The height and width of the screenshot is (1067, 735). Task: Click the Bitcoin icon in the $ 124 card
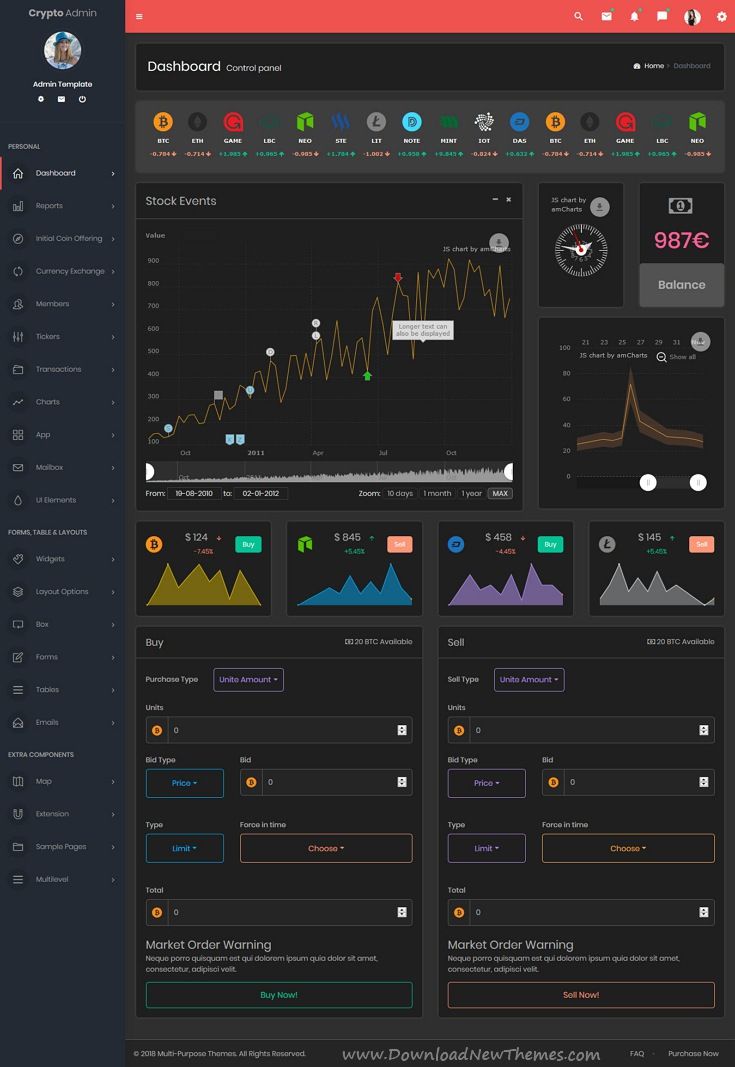click(x=154, y=544)
